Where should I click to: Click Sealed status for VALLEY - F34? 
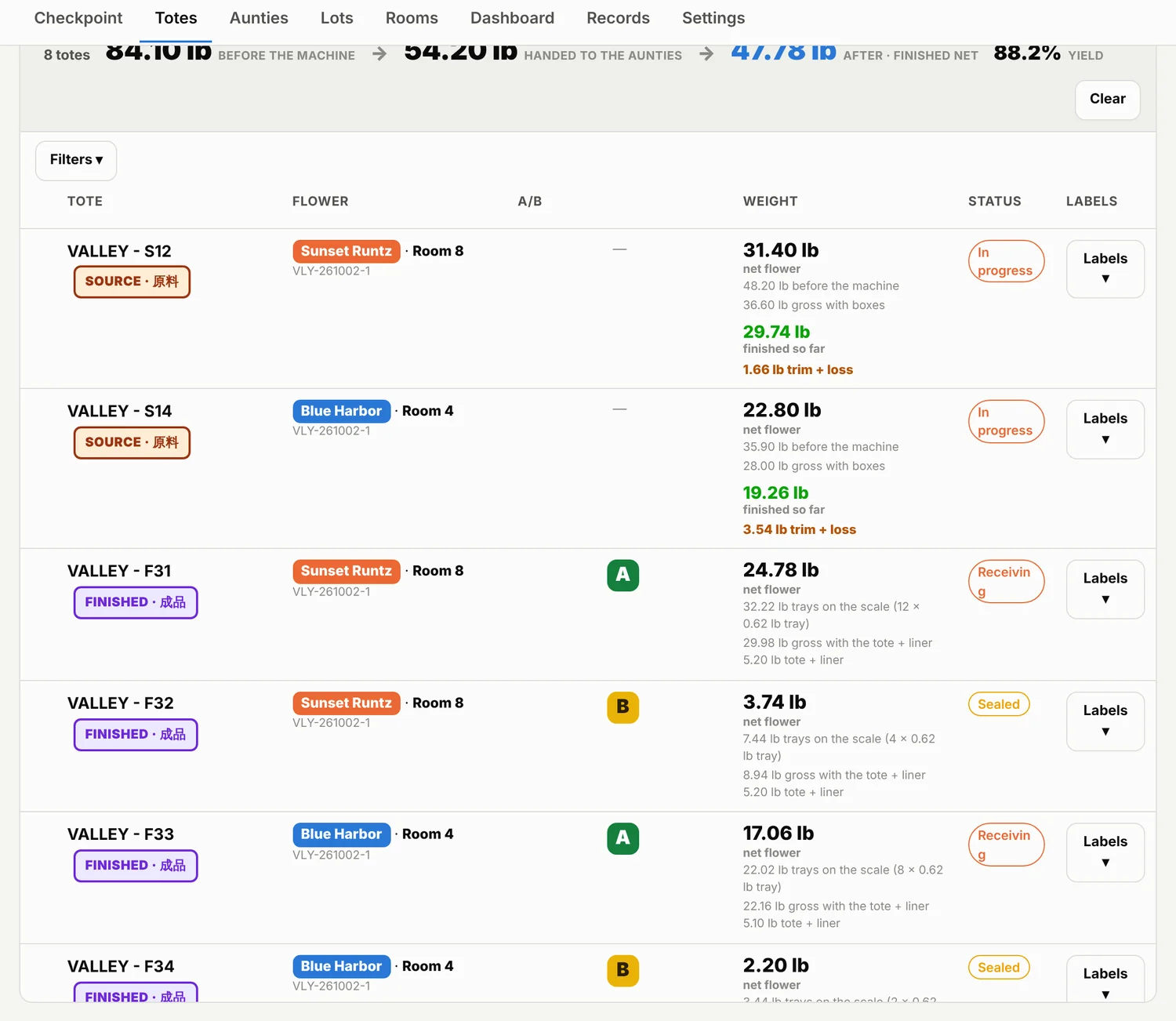(x=999, y=968)
